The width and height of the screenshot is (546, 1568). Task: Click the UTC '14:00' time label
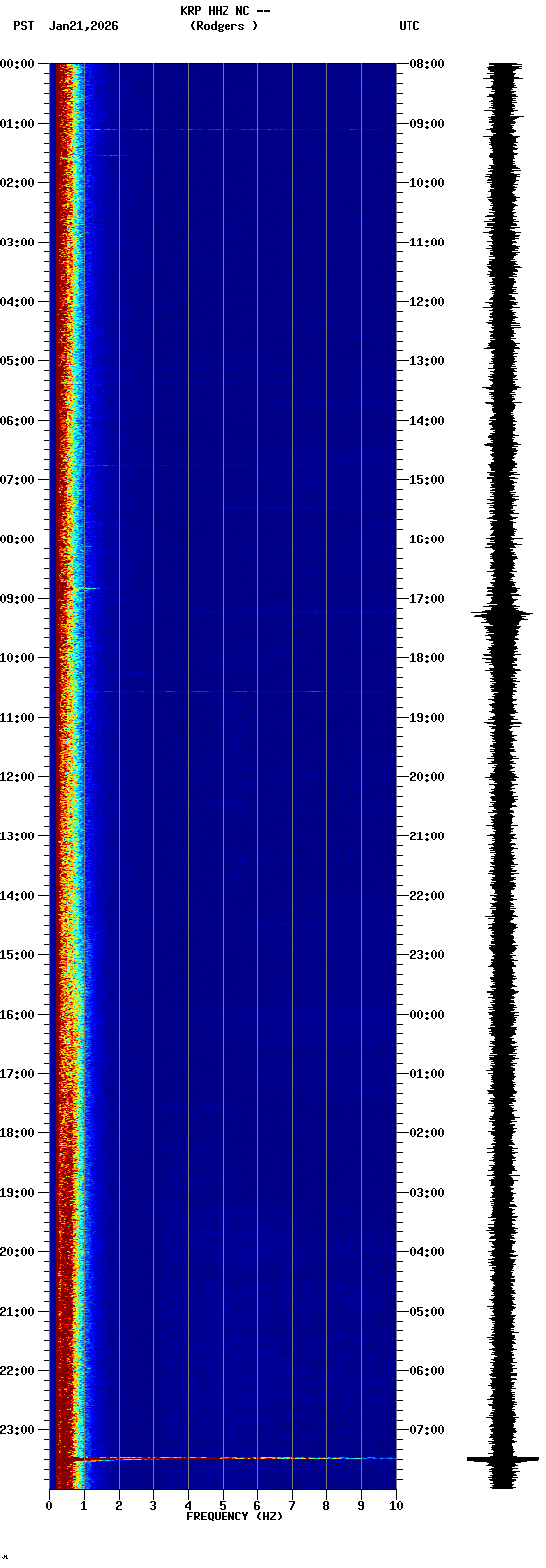(x=426, y=421)
